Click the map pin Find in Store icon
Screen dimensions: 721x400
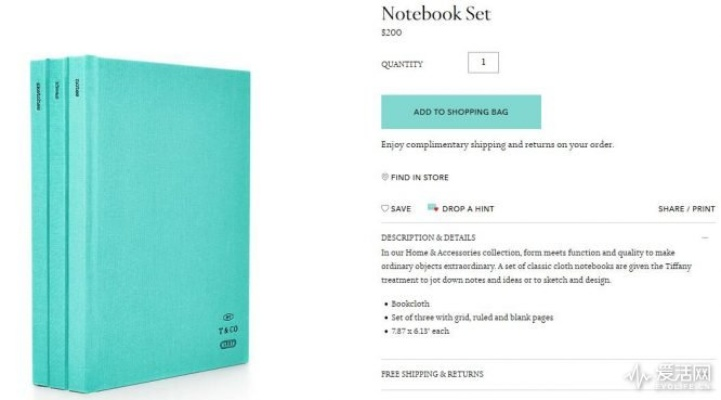[x=385, y=177]
